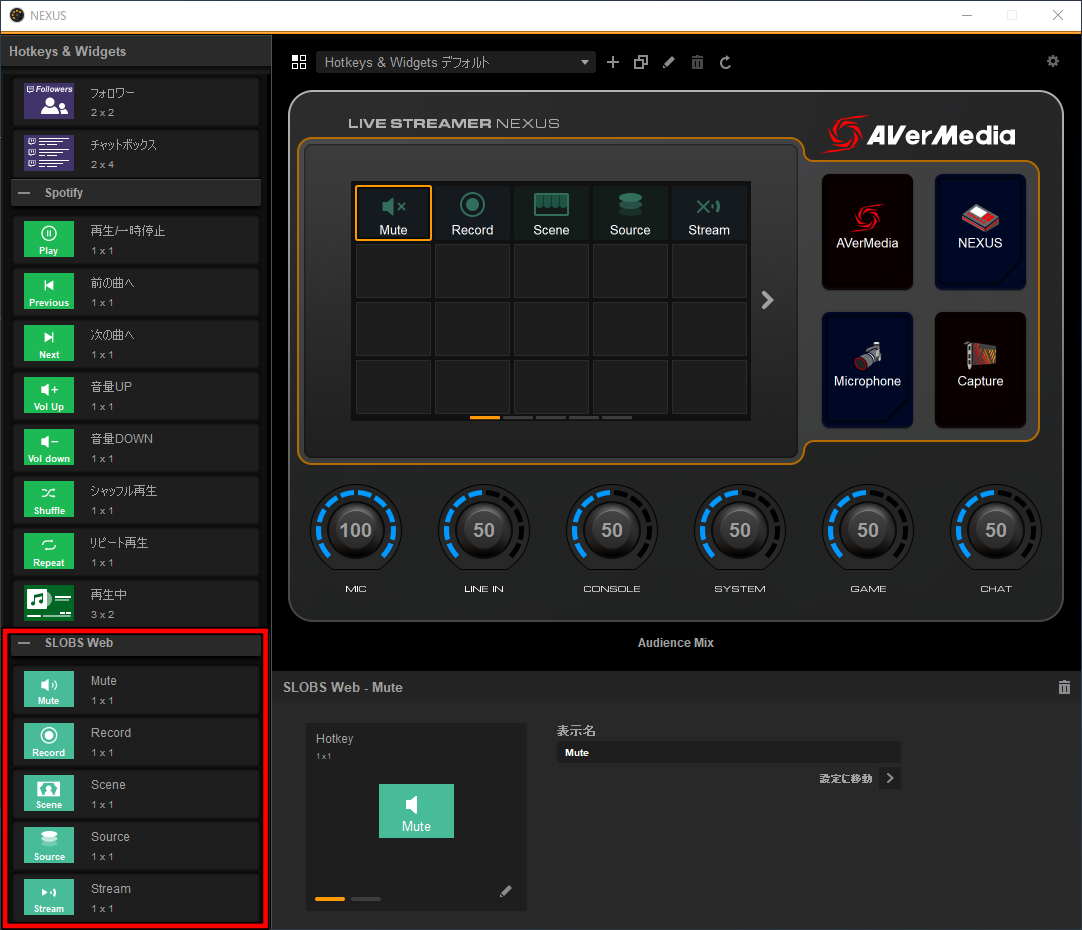
Task: Select the 再生中 now playing widget
Action: [136, 604]
